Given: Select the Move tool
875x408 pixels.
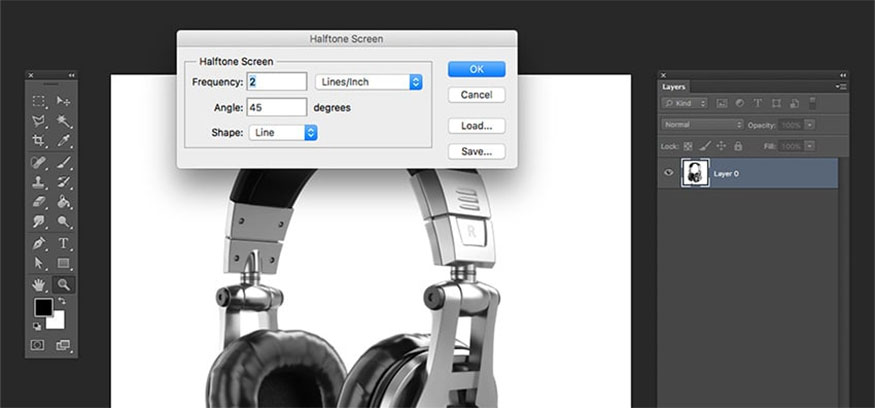Looking at the screenshot, I should pyautogui.click(x=63, y=101).
